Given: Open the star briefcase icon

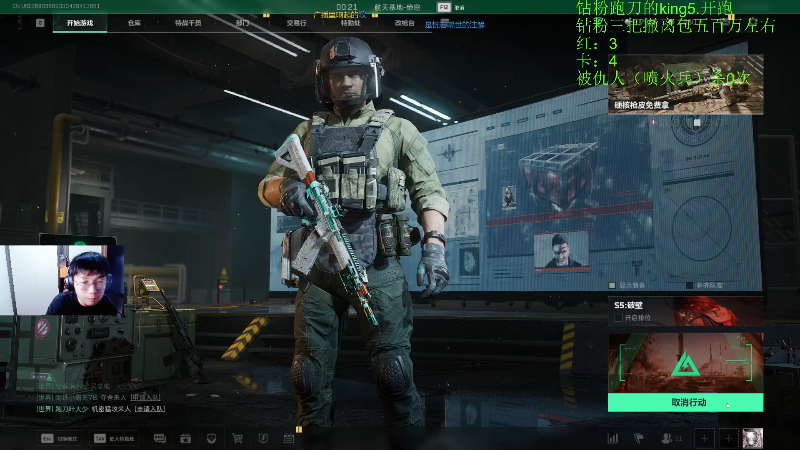Looking at the screenshot, I should [x=186, y=438].
